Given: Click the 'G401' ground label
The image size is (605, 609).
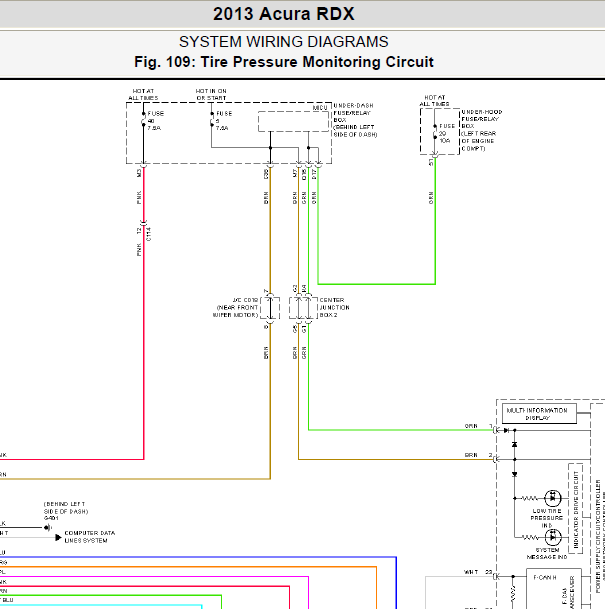Looking at the screenshot, I should coord(51,518).
